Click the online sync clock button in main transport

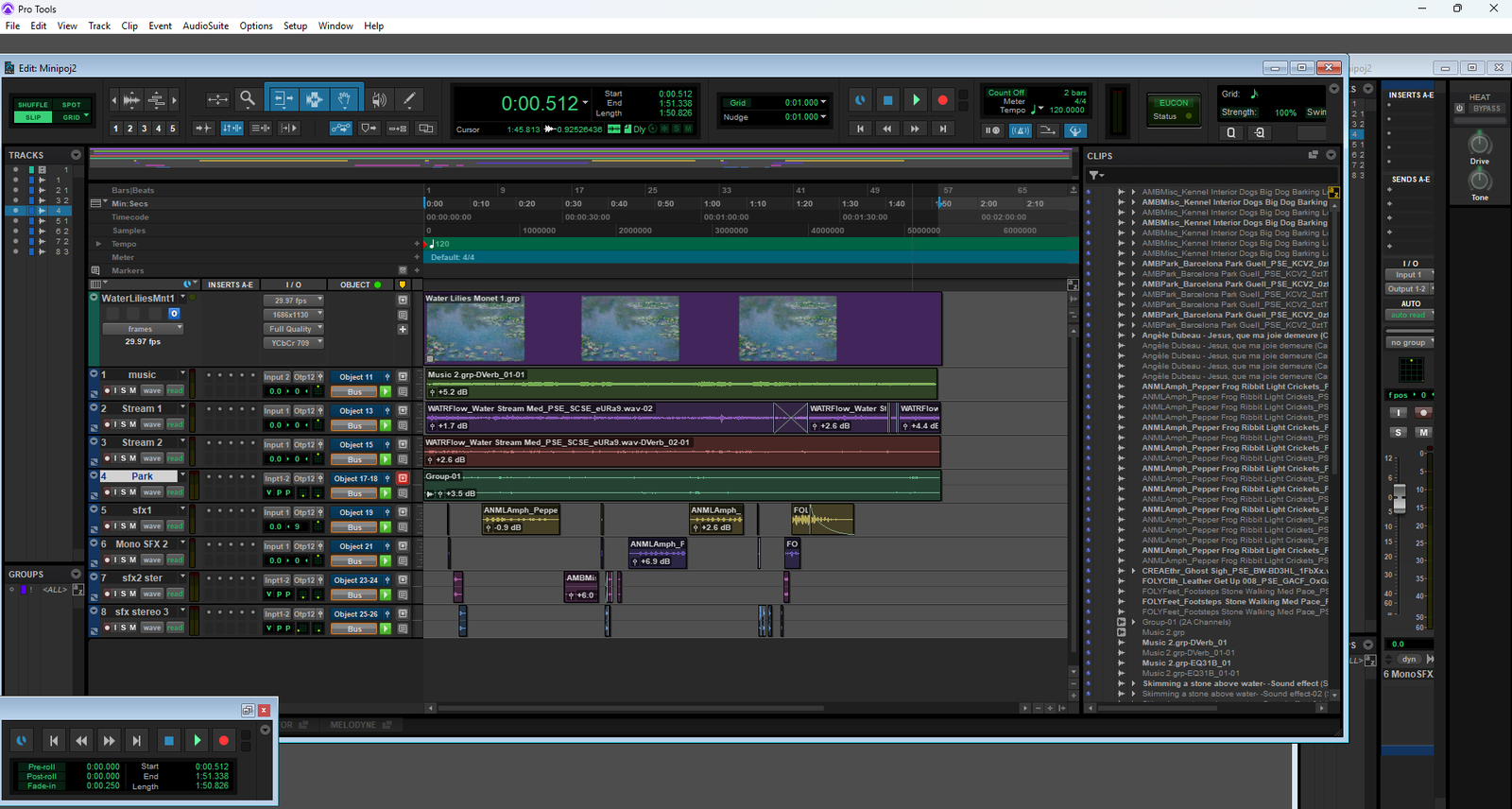[x=860, y=100]
